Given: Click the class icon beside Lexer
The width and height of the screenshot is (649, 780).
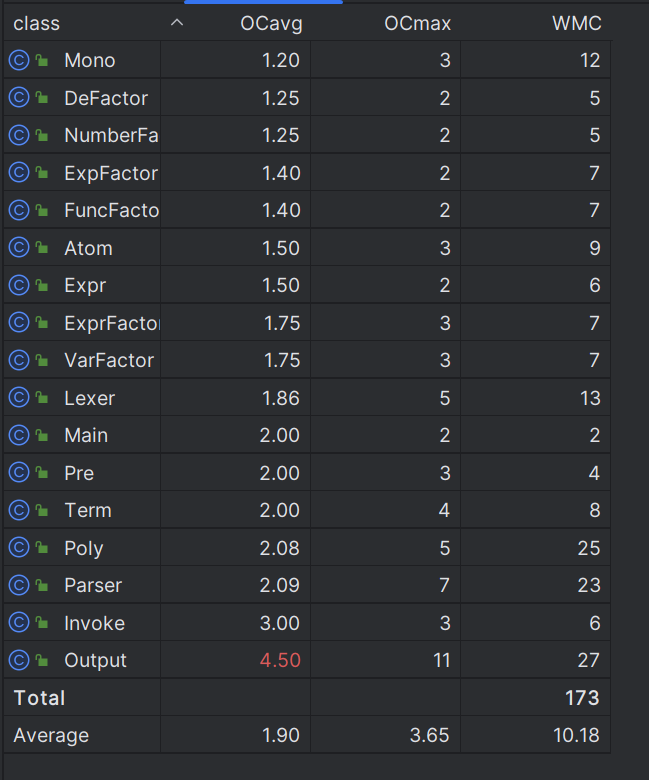Looking at the screenshot, I should click(19, 398).
